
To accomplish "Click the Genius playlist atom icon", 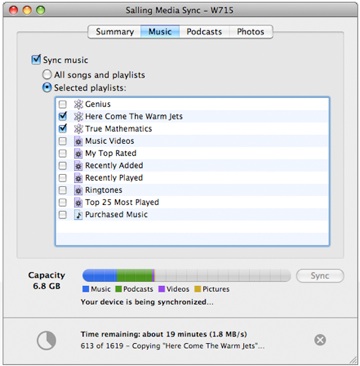I will point(78,104).
